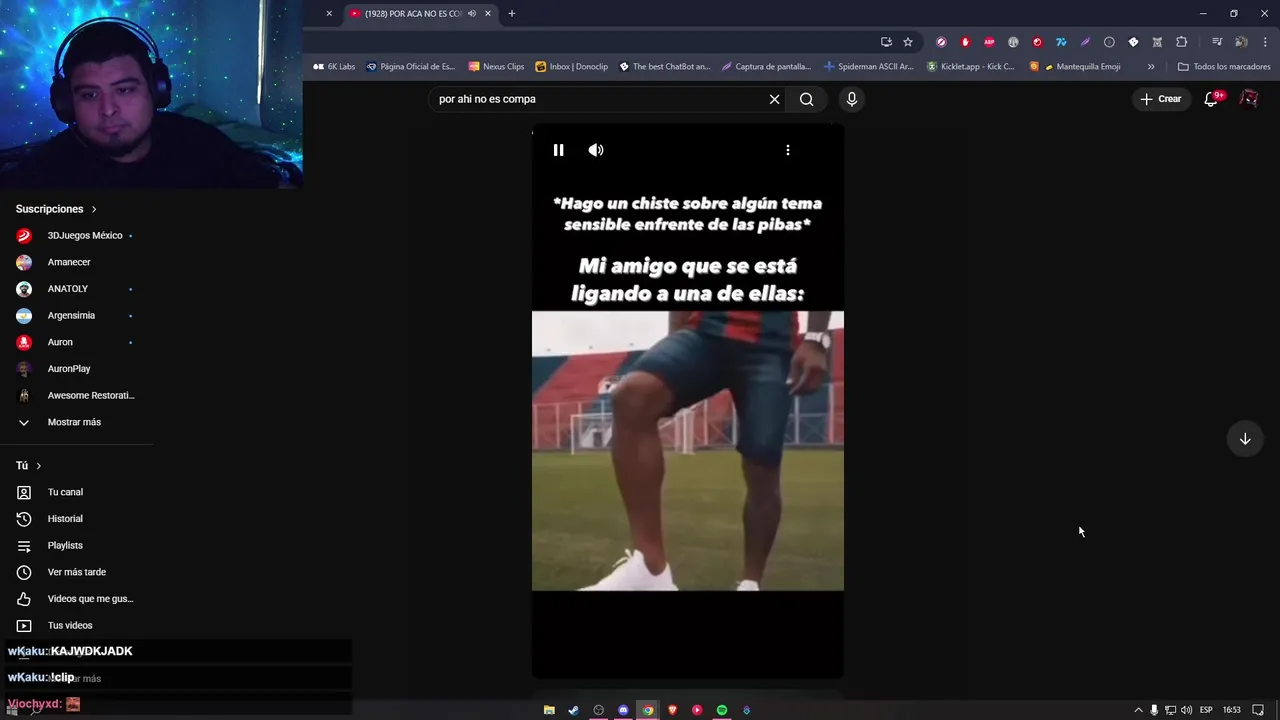Open Kicklet.app bookmark
Screen dimensions: 1280x720
click(x=970, y=67)
